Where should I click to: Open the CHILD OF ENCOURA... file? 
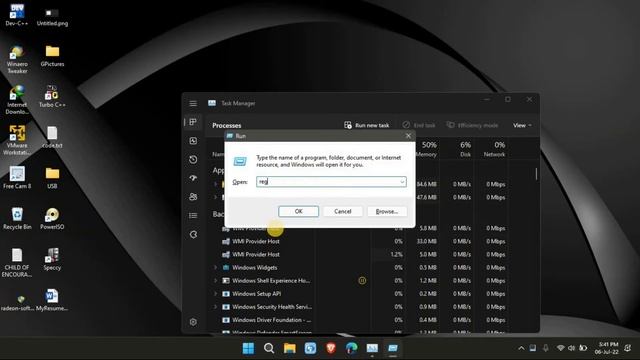[x=17, y=263]
